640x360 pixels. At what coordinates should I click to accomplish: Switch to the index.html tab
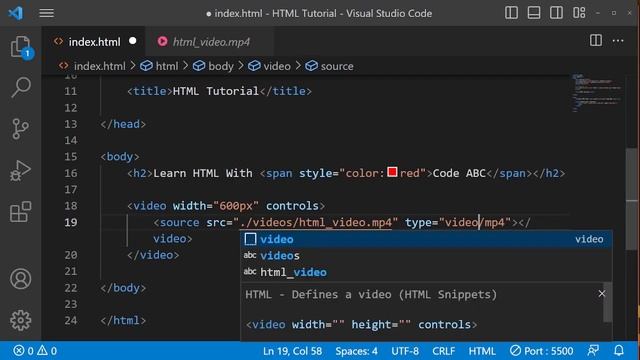coord(94,42)
